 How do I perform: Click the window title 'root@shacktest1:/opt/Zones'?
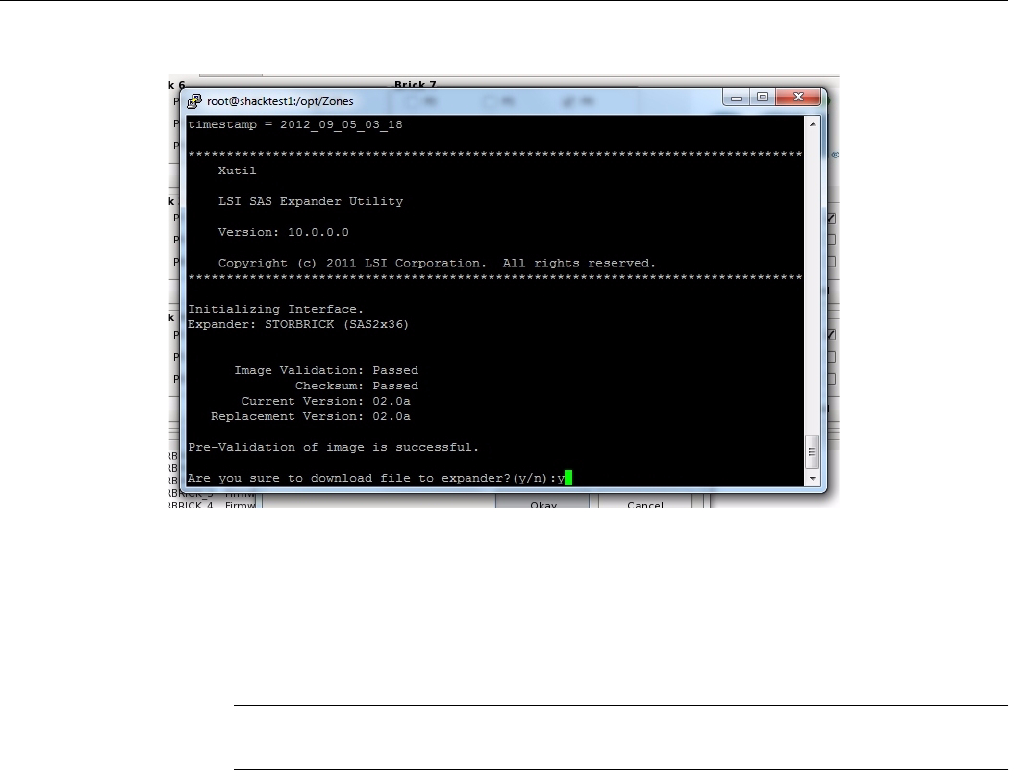click(x=280, y=101)
